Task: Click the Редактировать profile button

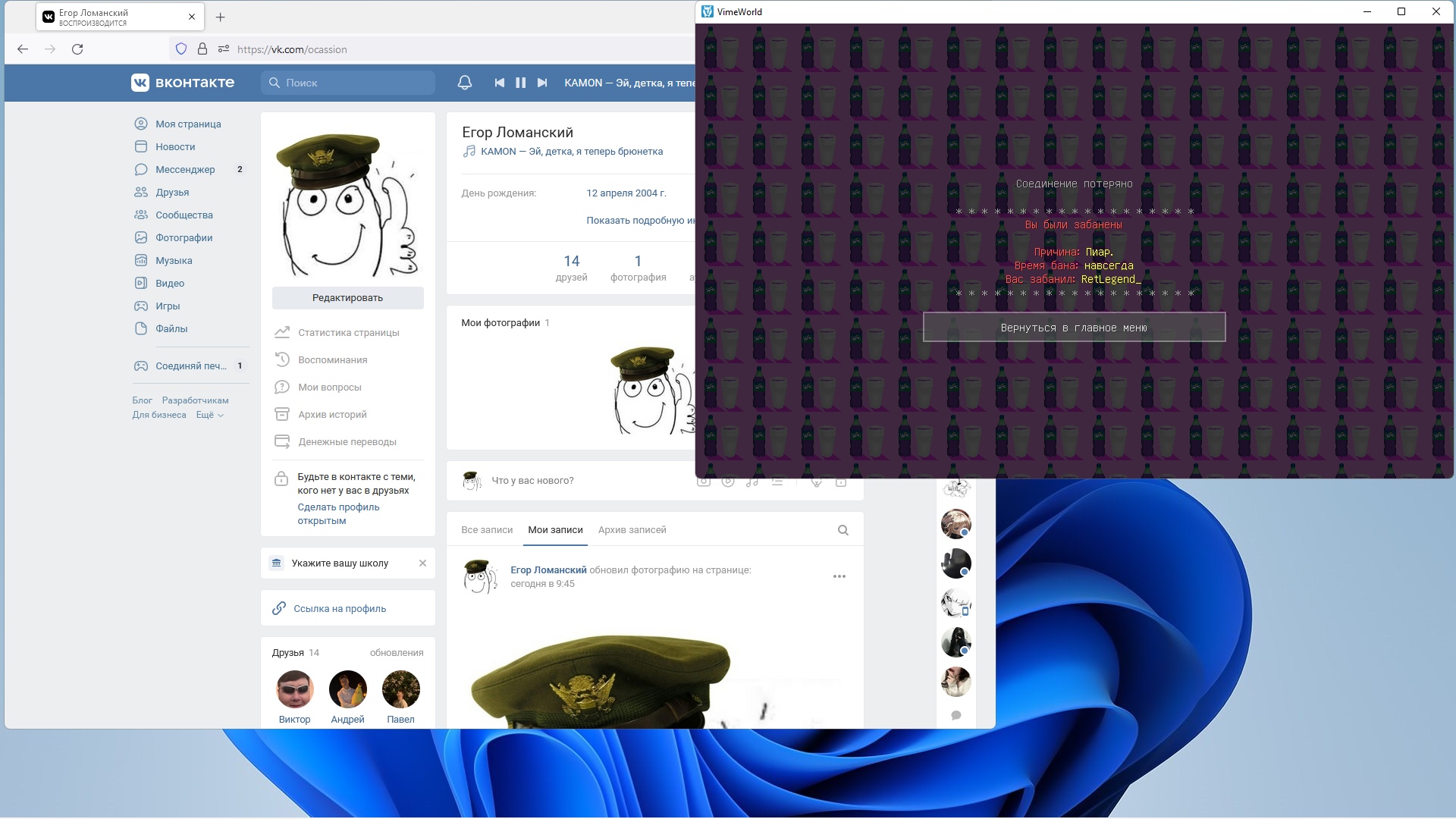Action: (347, 297)
